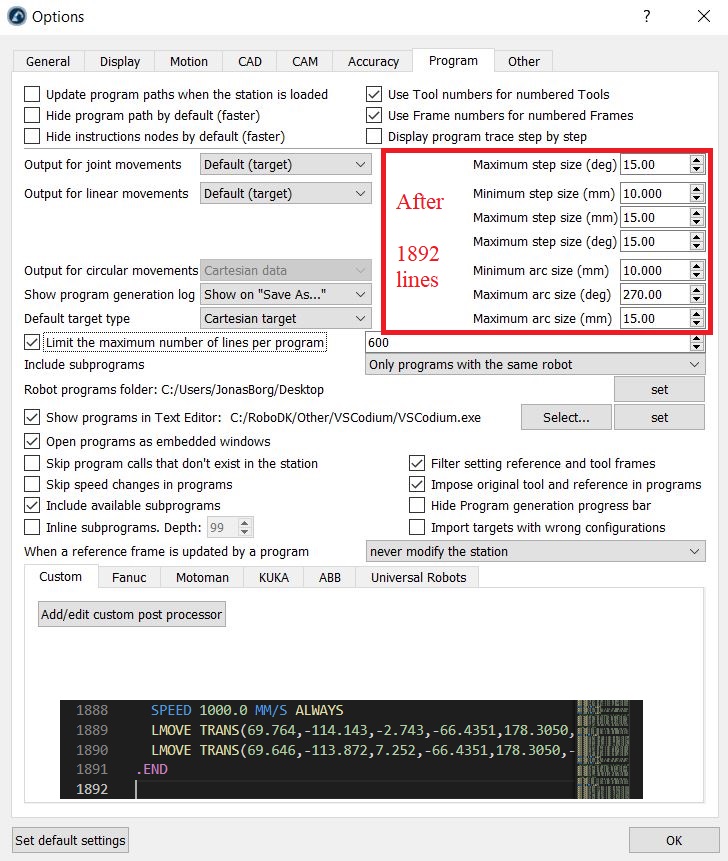Expand the Include subprograms dropdown
This screenshot has width=728, height=861.
pos(535,365)
